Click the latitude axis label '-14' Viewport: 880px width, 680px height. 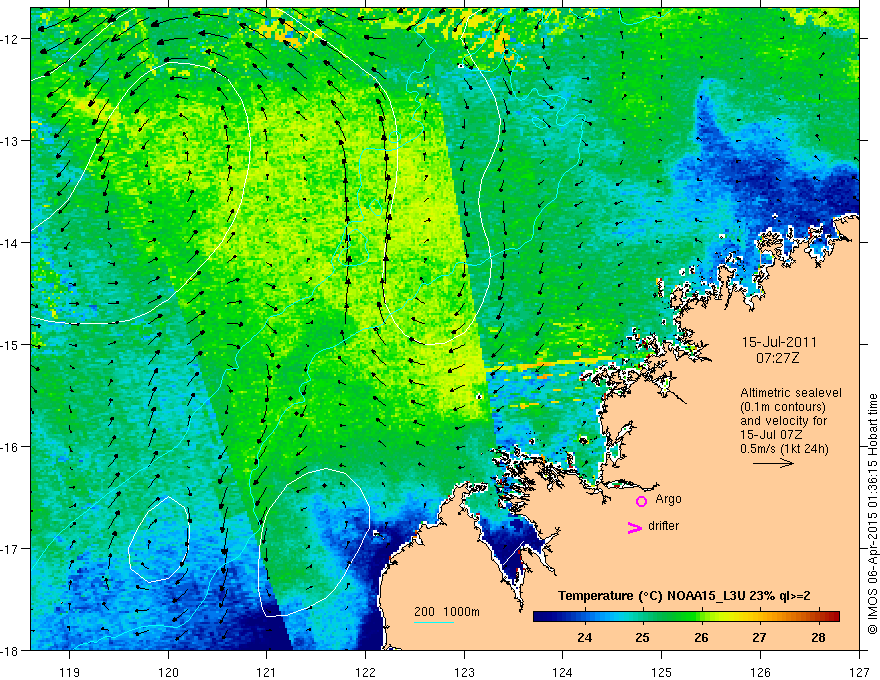pyautogui.click(x=10, y=243)
